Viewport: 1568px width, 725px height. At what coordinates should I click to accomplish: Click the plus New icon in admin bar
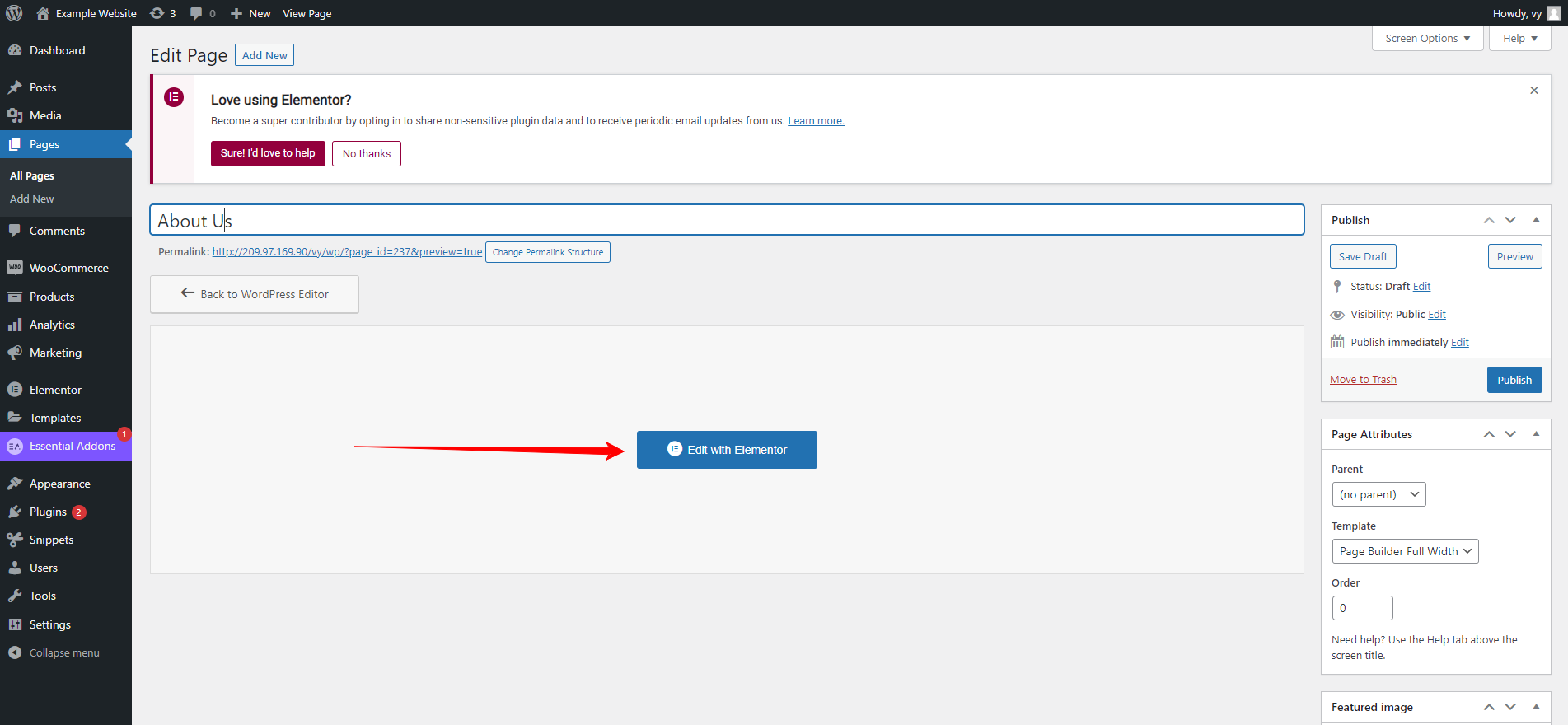(236, 13)
